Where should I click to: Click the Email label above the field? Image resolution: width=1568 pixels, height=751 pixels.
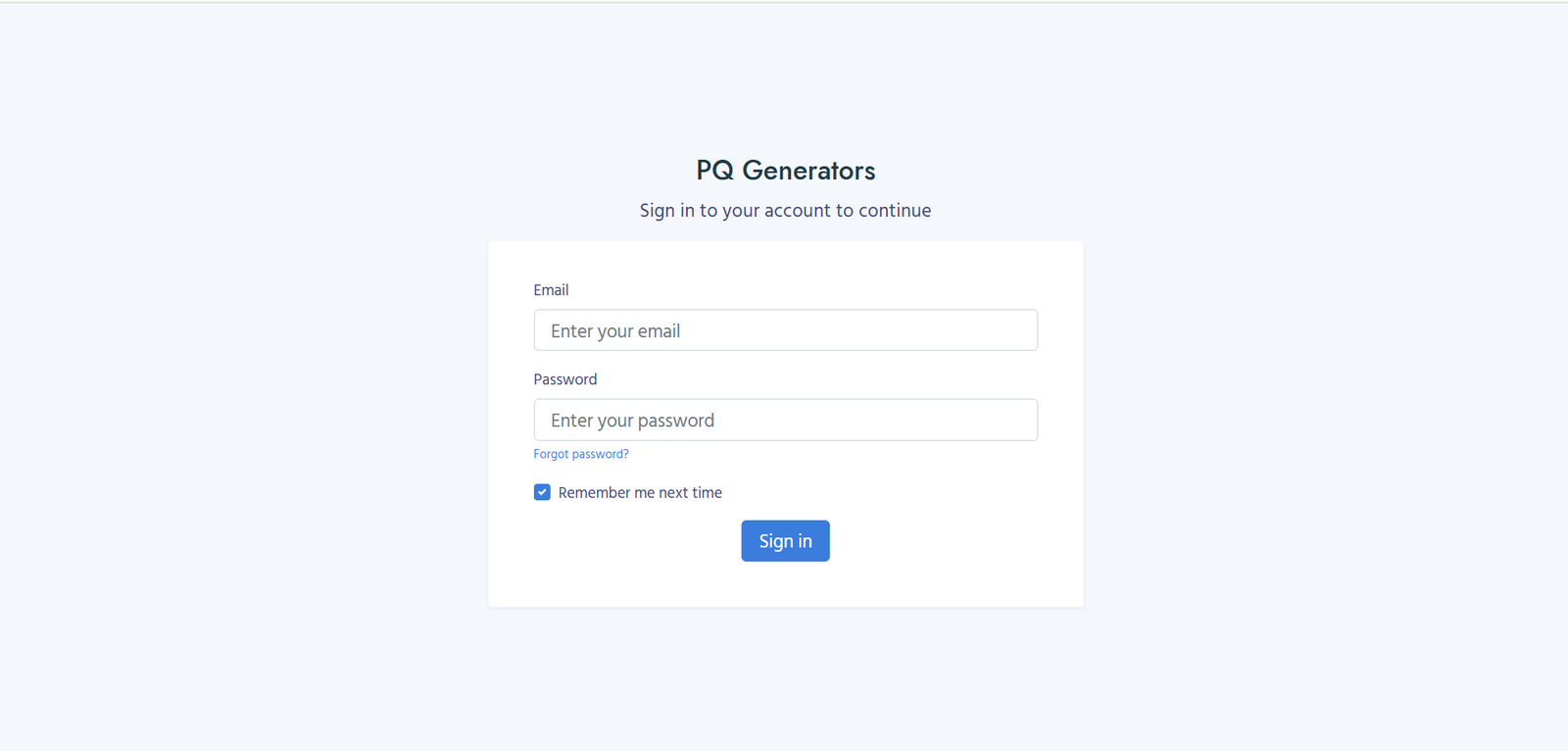[x=551, y=290]
